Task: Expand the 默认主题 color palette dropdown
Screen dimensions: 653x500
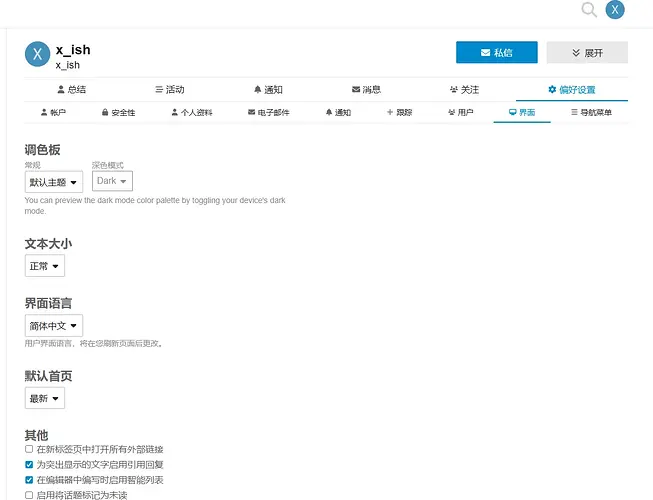Action: (x=53, y=182)
